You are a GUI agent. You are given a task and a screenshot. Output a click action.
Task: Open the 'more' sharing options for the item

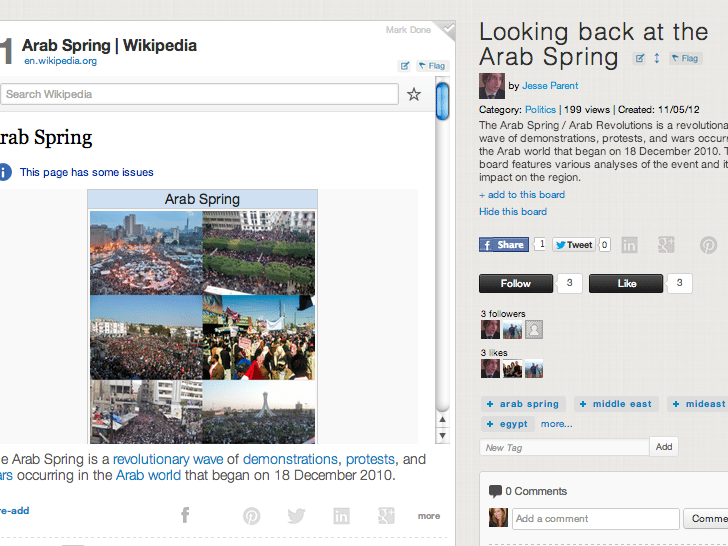(x=429, y=516)
